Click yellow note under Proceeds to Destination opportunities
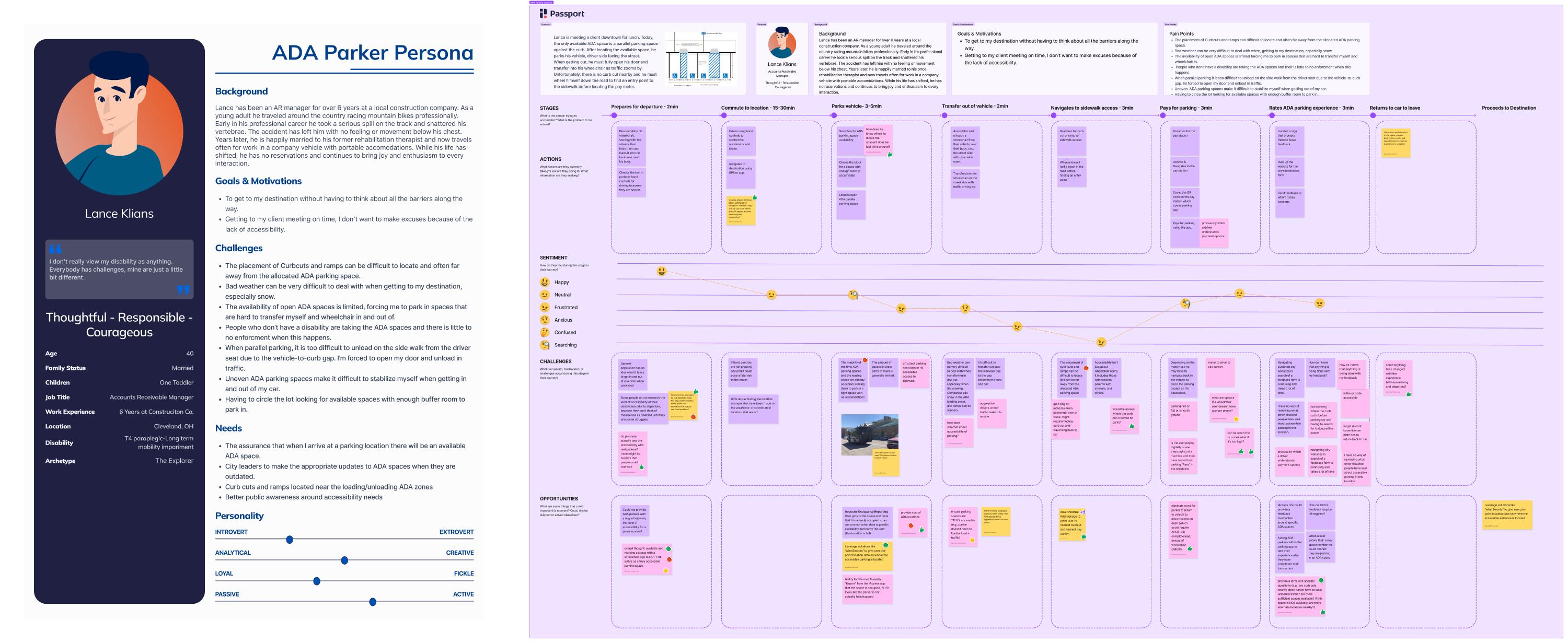Viewport: 1568px width, 643px height. coord(1506,515)
